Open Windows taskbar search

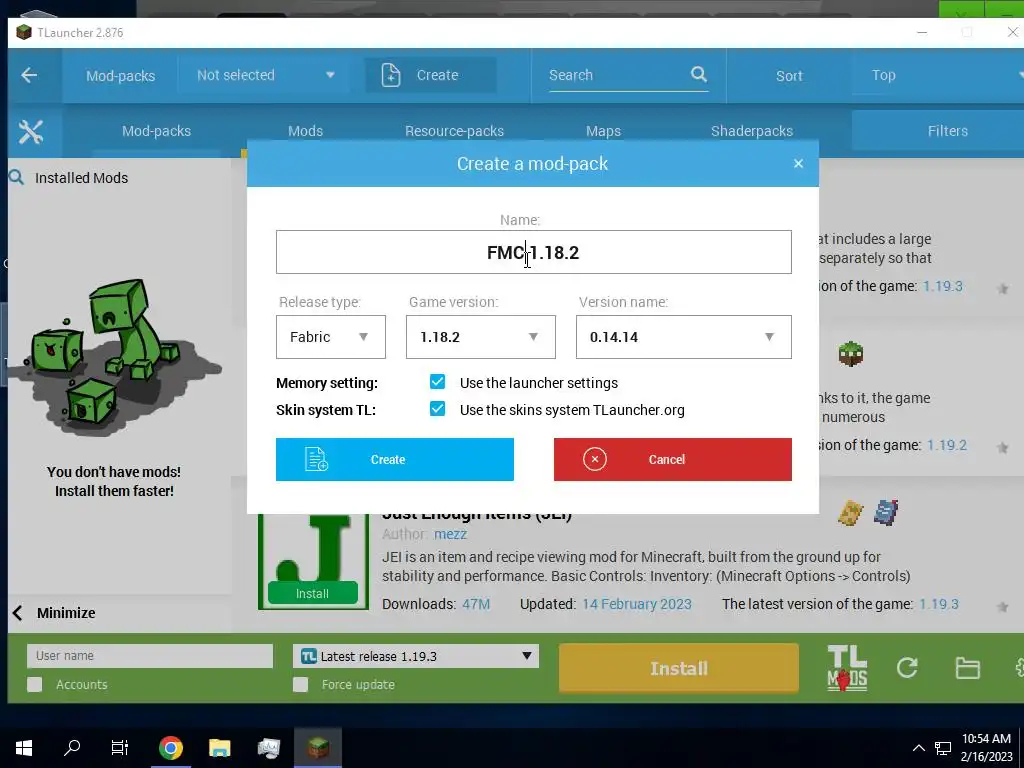coord(72,748)
